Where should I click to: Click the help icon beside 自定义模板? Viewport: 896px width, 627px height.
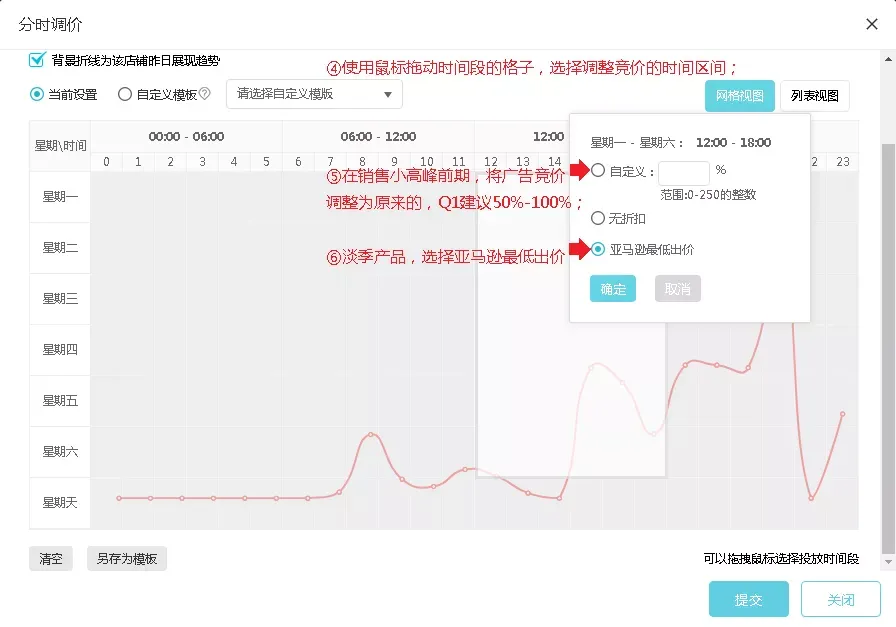click(x=204, y=94)
